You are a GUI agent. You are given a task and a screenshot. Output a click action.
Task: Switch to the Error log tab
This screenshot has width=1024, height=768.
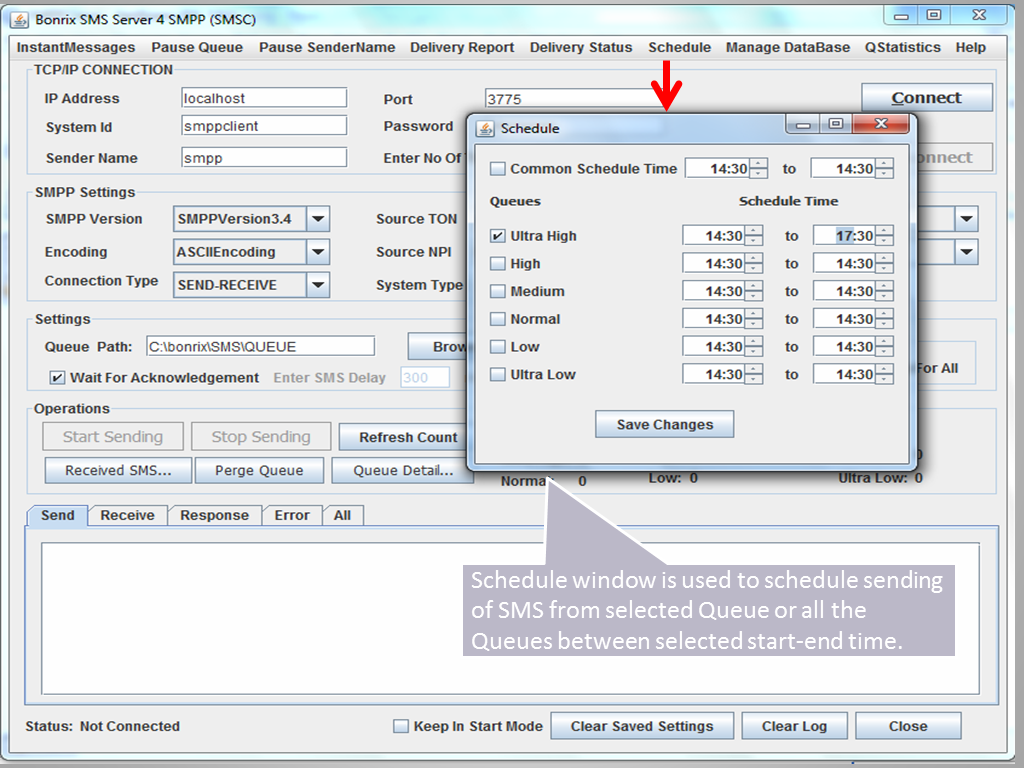pyautogui.click(x=292, y=515)
